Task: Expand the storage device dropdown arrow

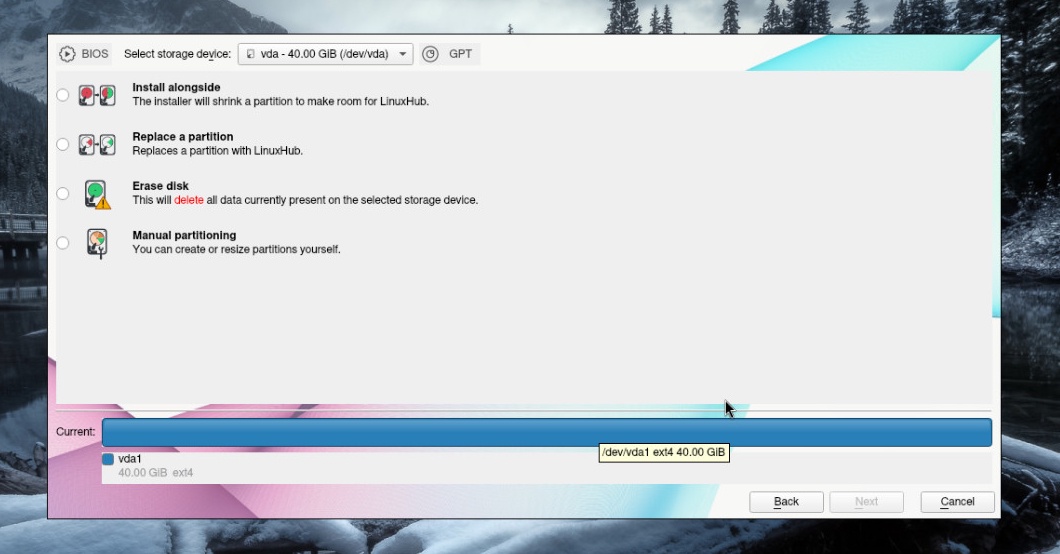Action: [x=402, y=54]
